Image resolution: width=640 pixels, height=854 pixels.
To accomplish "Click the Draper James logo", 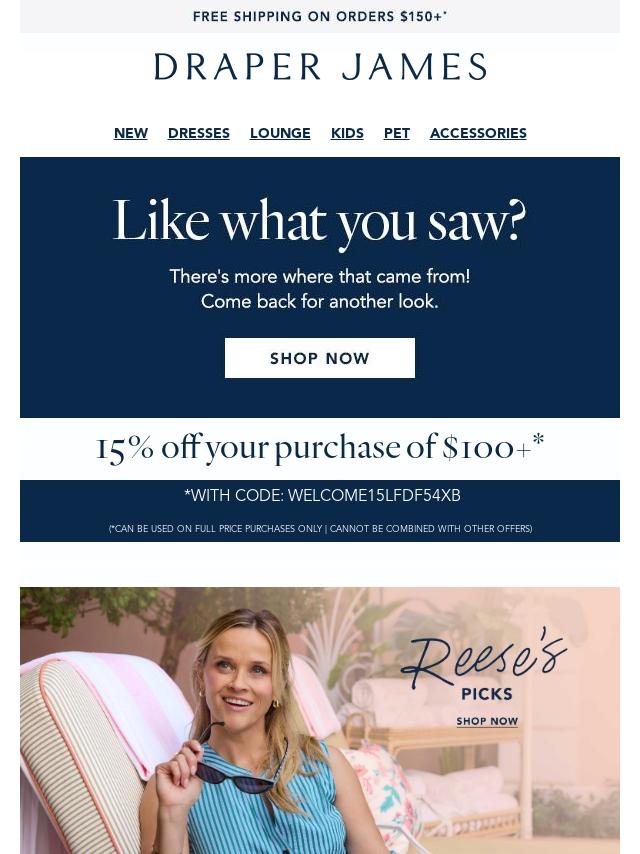I will [320, 66].
